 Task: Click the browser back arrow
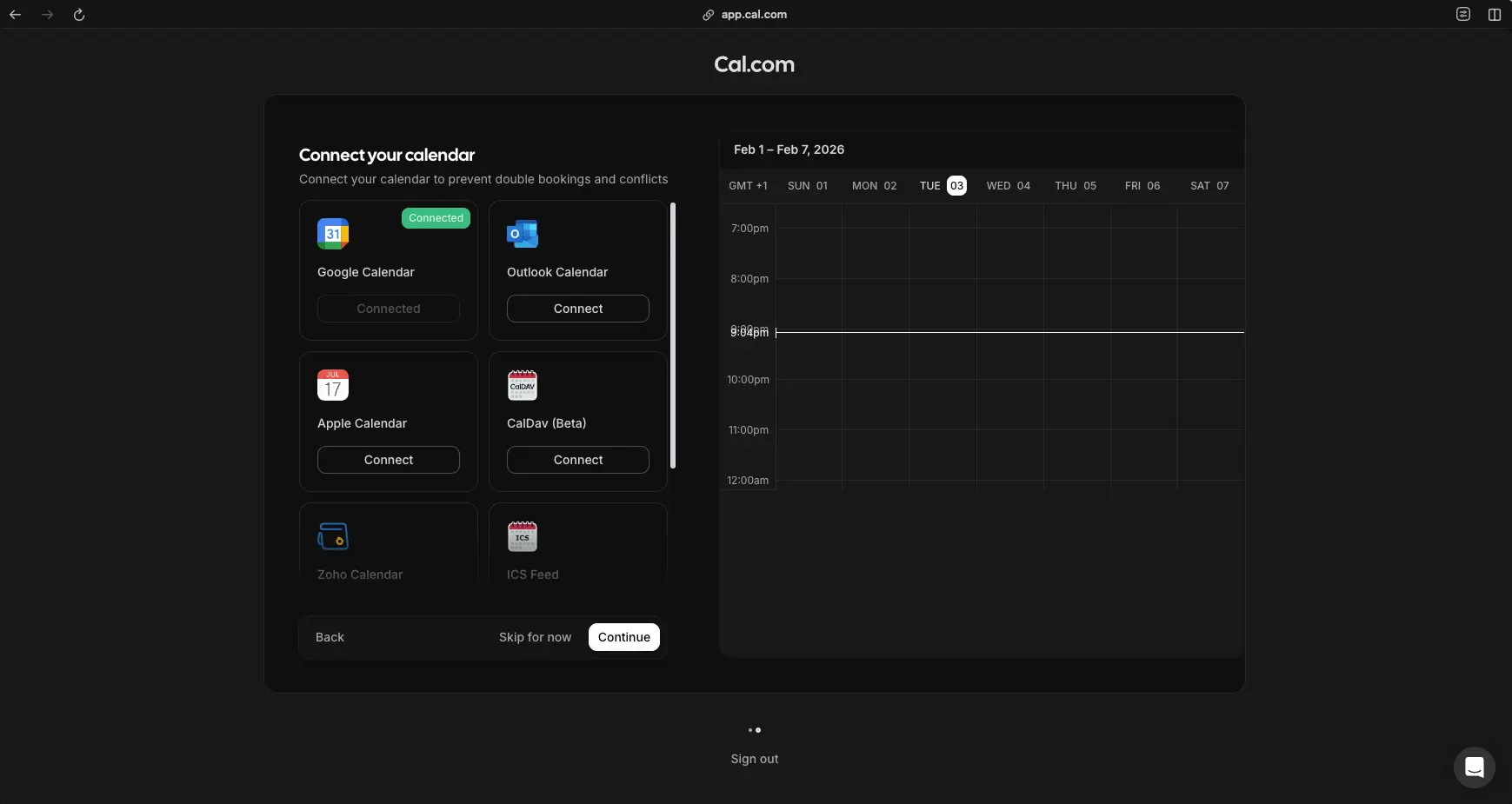pos(16,15)
